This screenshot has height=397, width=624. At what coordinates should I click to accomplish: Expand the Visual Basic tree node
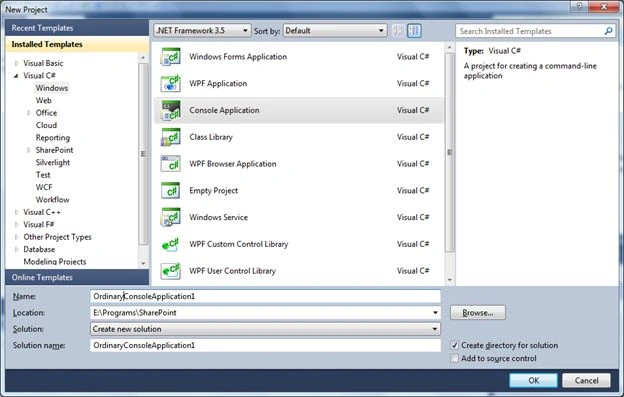(16, 63)
